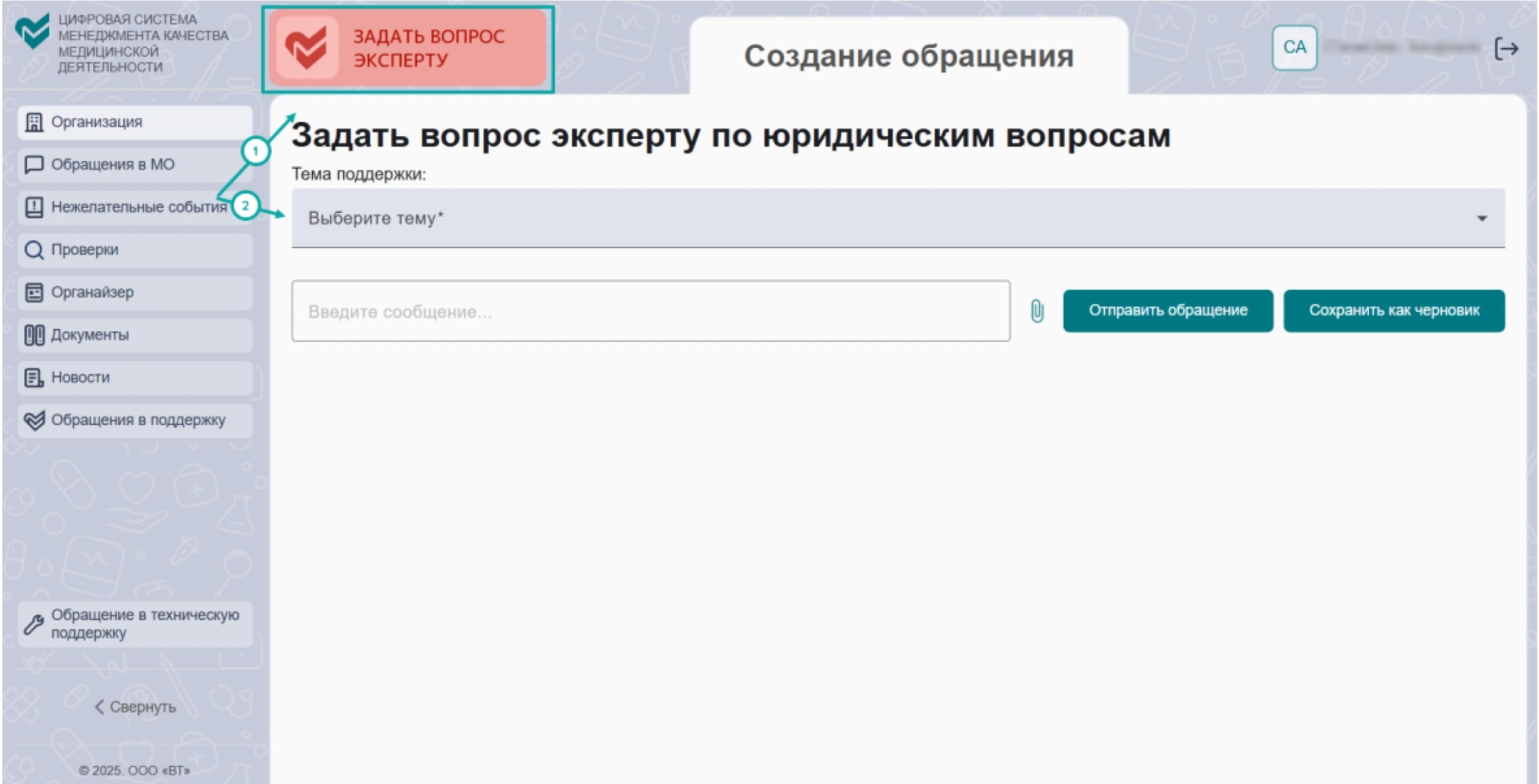Click Сохранить как черновик button
The image size is (1539, 784).
click(1394, 311)
